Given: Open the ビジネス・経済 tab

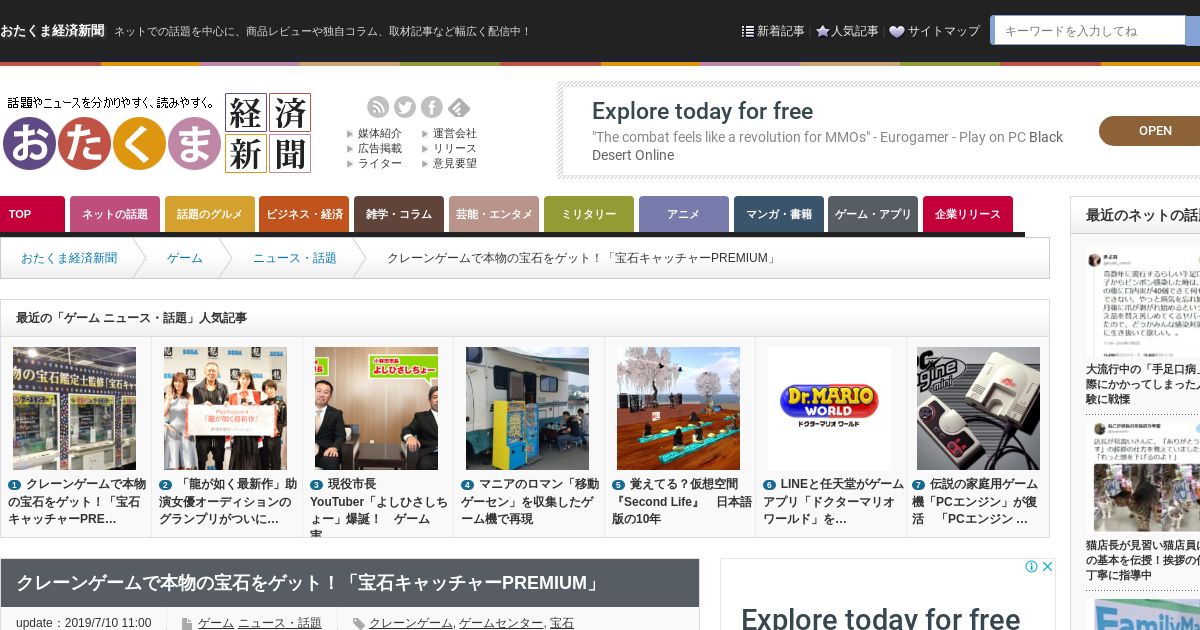Looking at the screenshot, I should coord(304,214).
